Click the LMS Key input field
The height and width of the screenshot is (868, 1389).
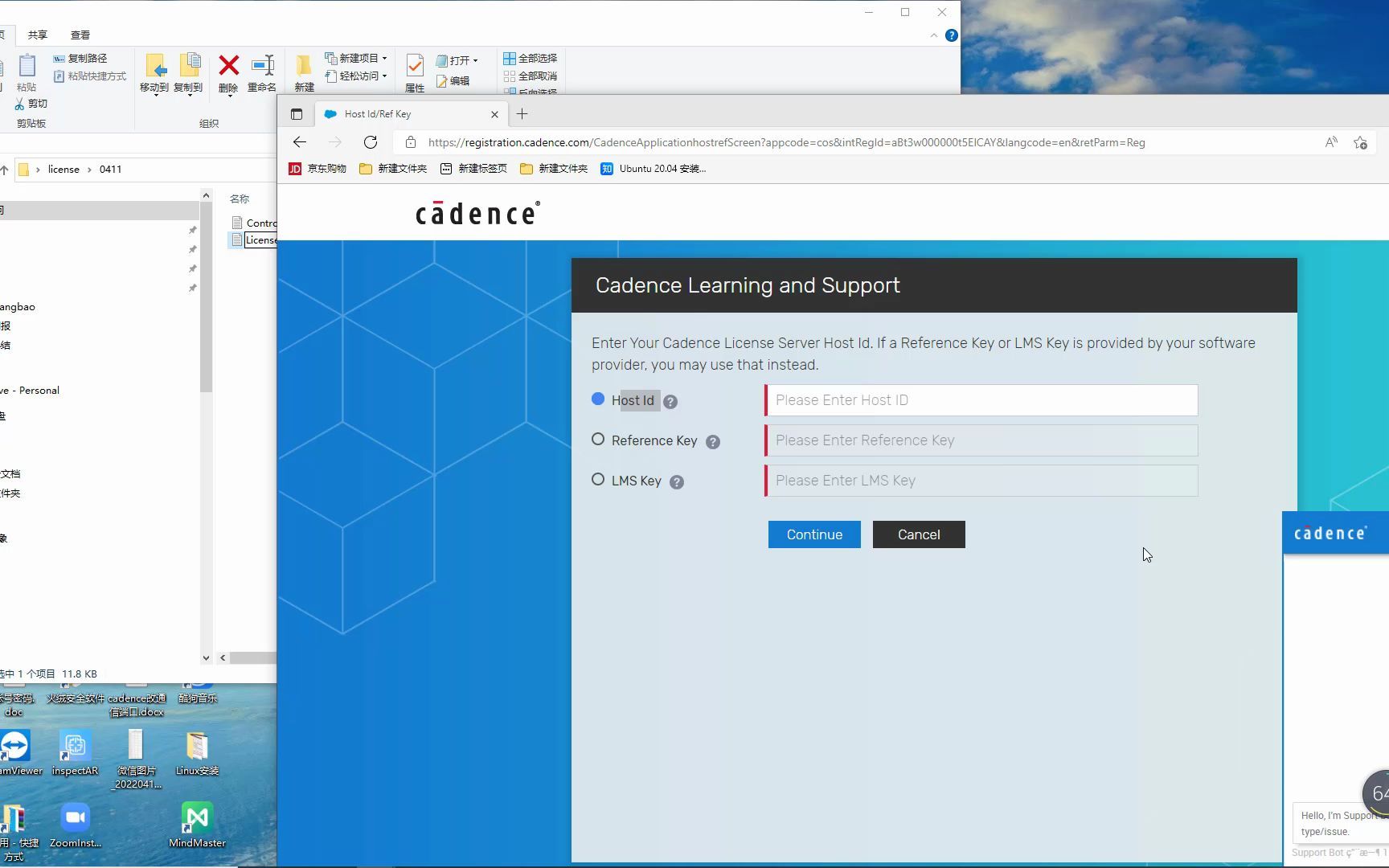981,481
